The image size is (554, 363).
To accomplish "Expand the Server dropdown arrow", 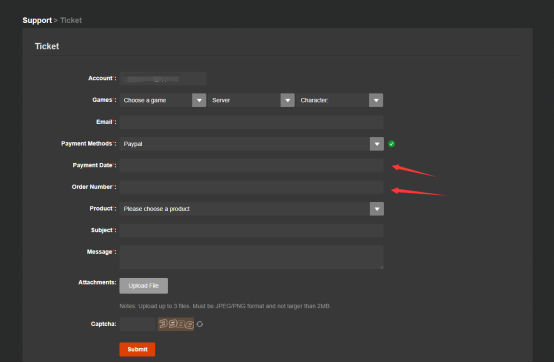I will click(x=288, y=100).
